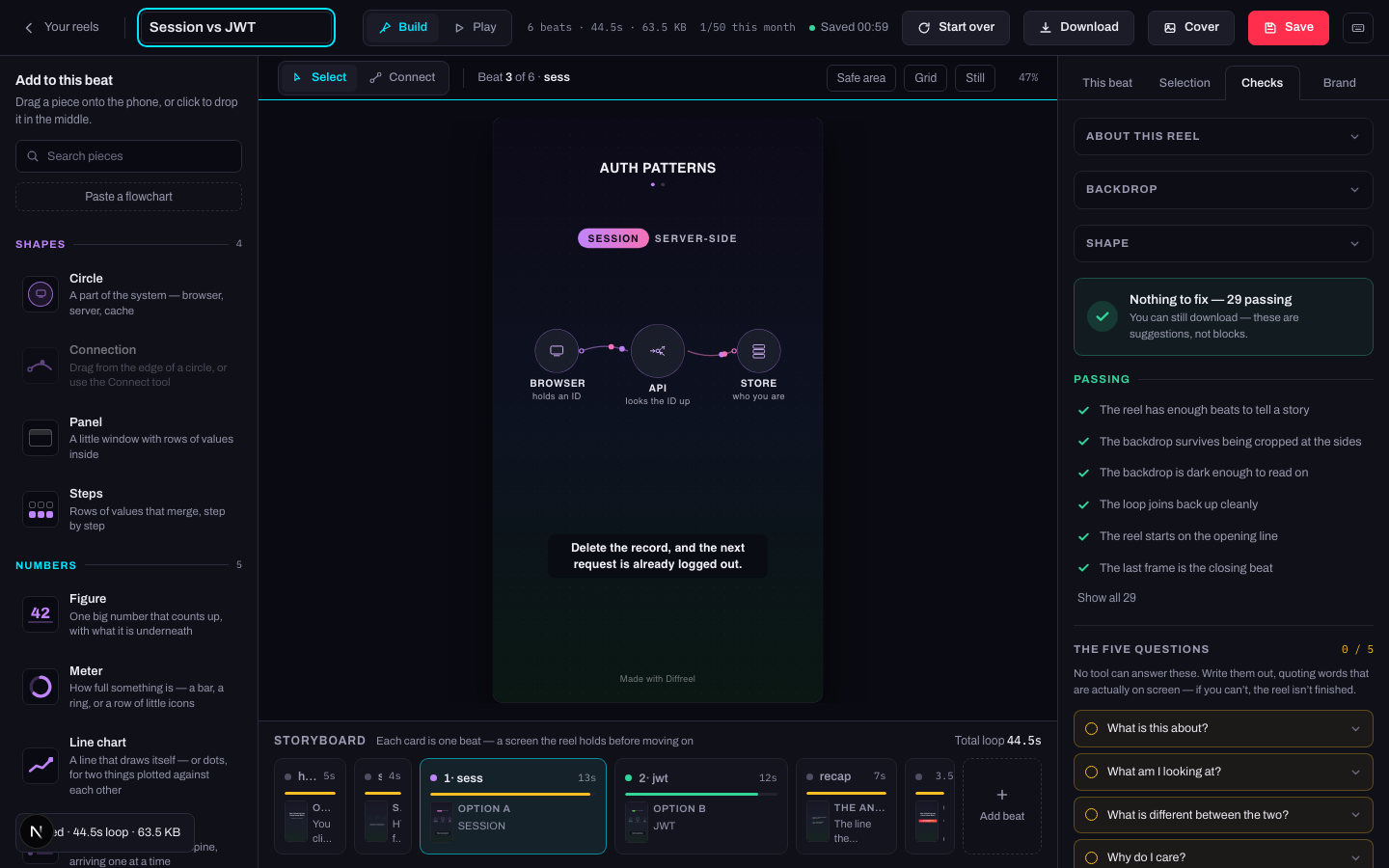Click the Start over button

pos(956,28)
